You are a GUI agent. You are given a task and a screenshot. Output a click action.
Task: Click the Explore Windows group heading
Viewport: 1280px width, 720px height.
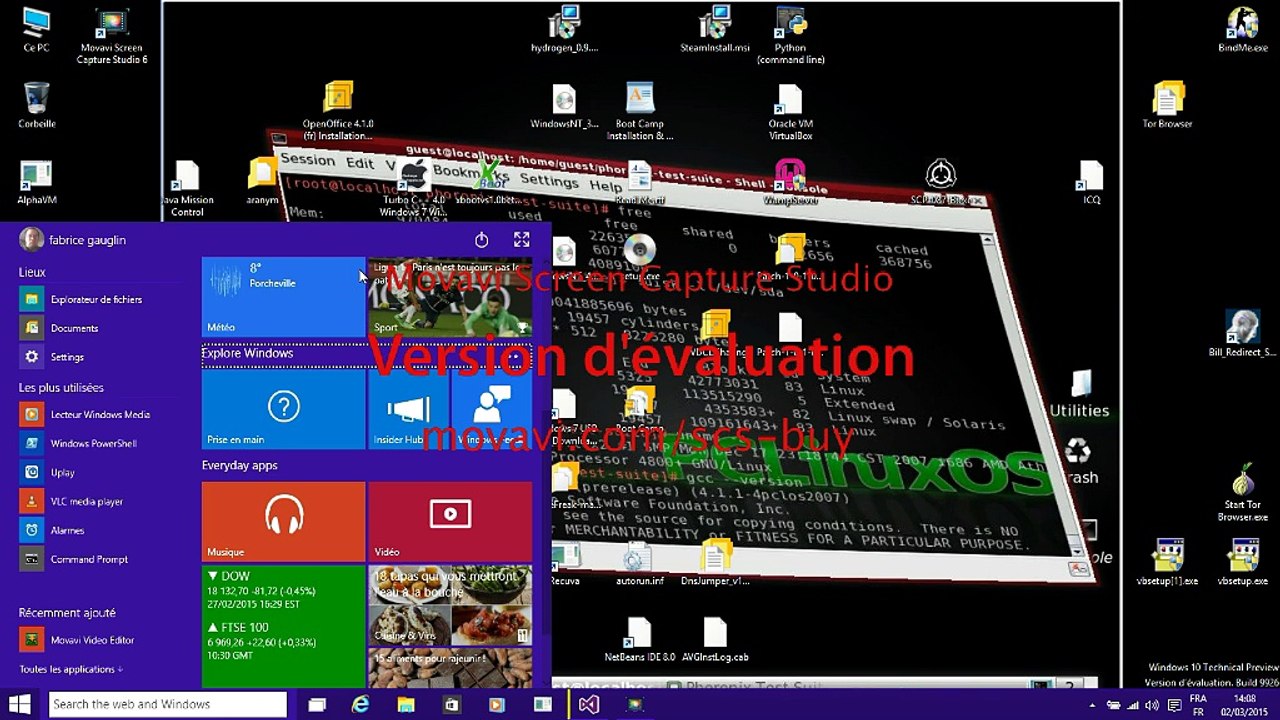click(x=247, y=353)
